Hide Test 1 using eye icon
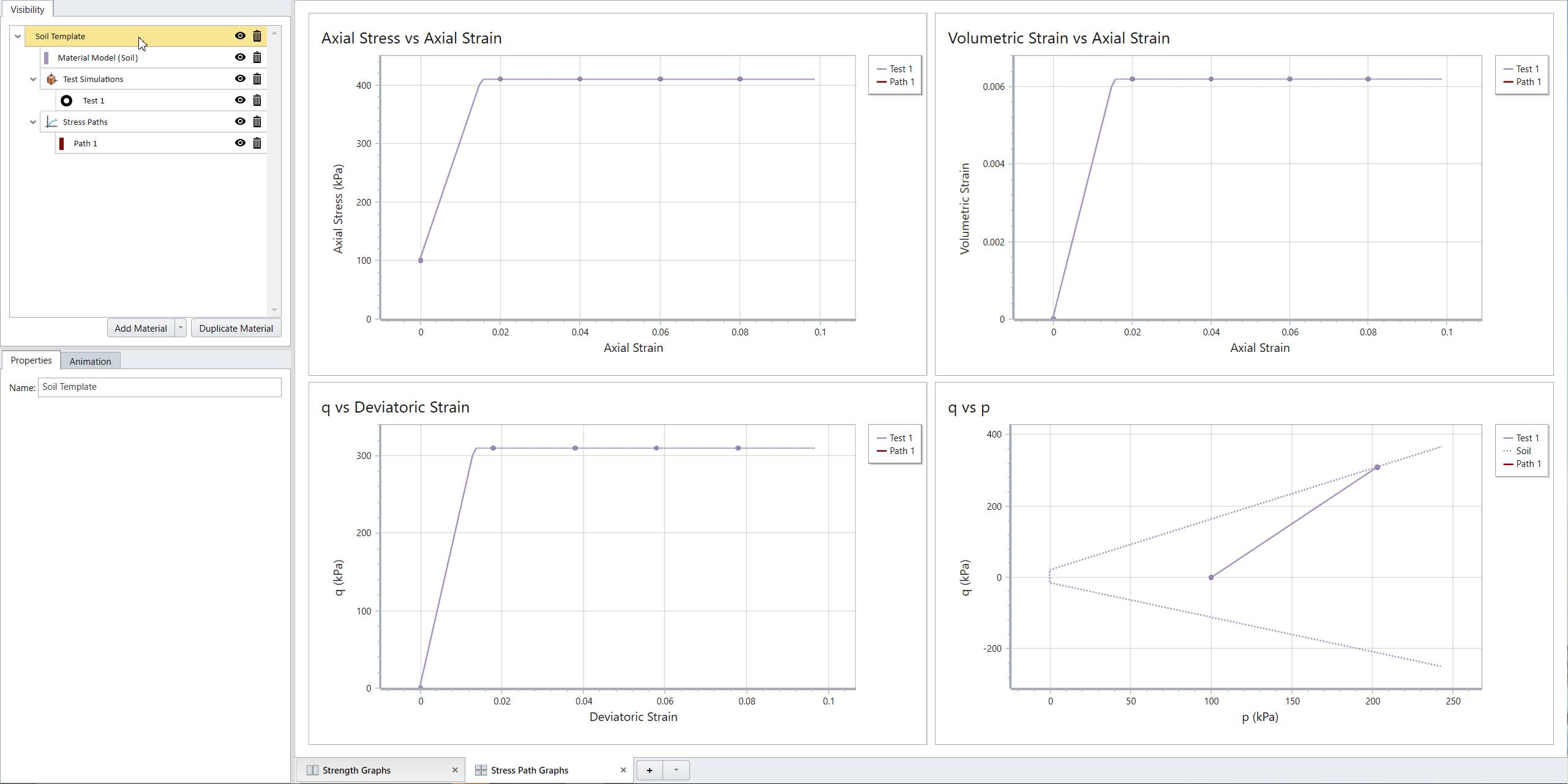Image resolution: width=1568 pixels, height=784 pixels. tap(240, 100)
